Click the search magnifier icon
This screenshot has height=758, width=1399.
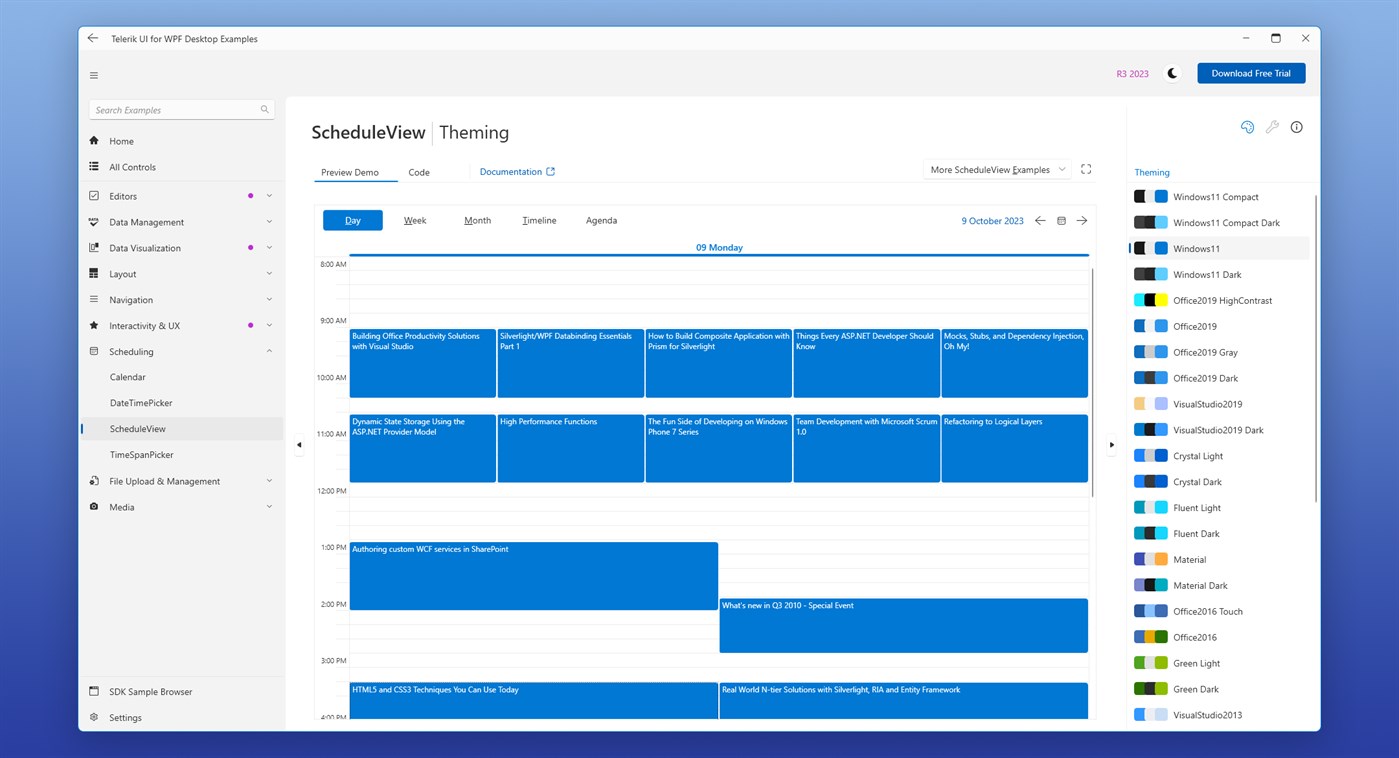tap(264, 109)
